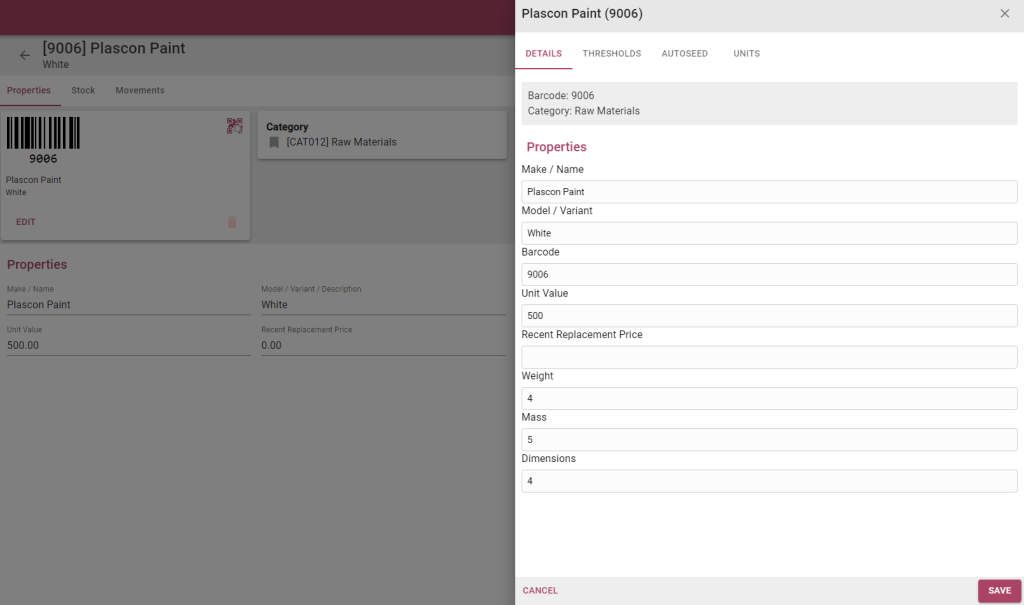Screen dimensions: 1024x605
Task: Switch to the Movements tab
Action: 140,90
